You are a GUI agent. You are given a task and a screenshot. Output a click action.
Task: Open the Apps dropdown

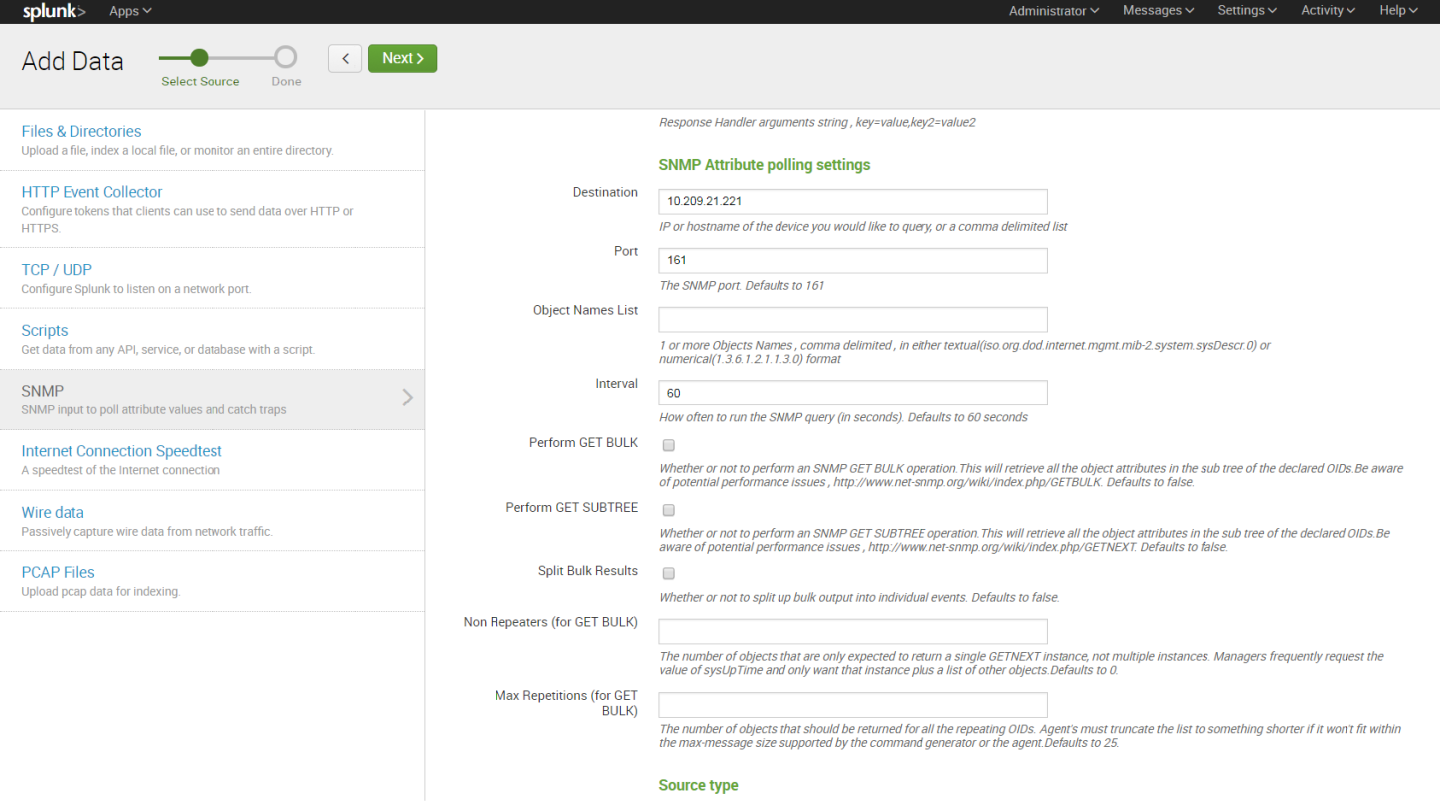point(129,11)
